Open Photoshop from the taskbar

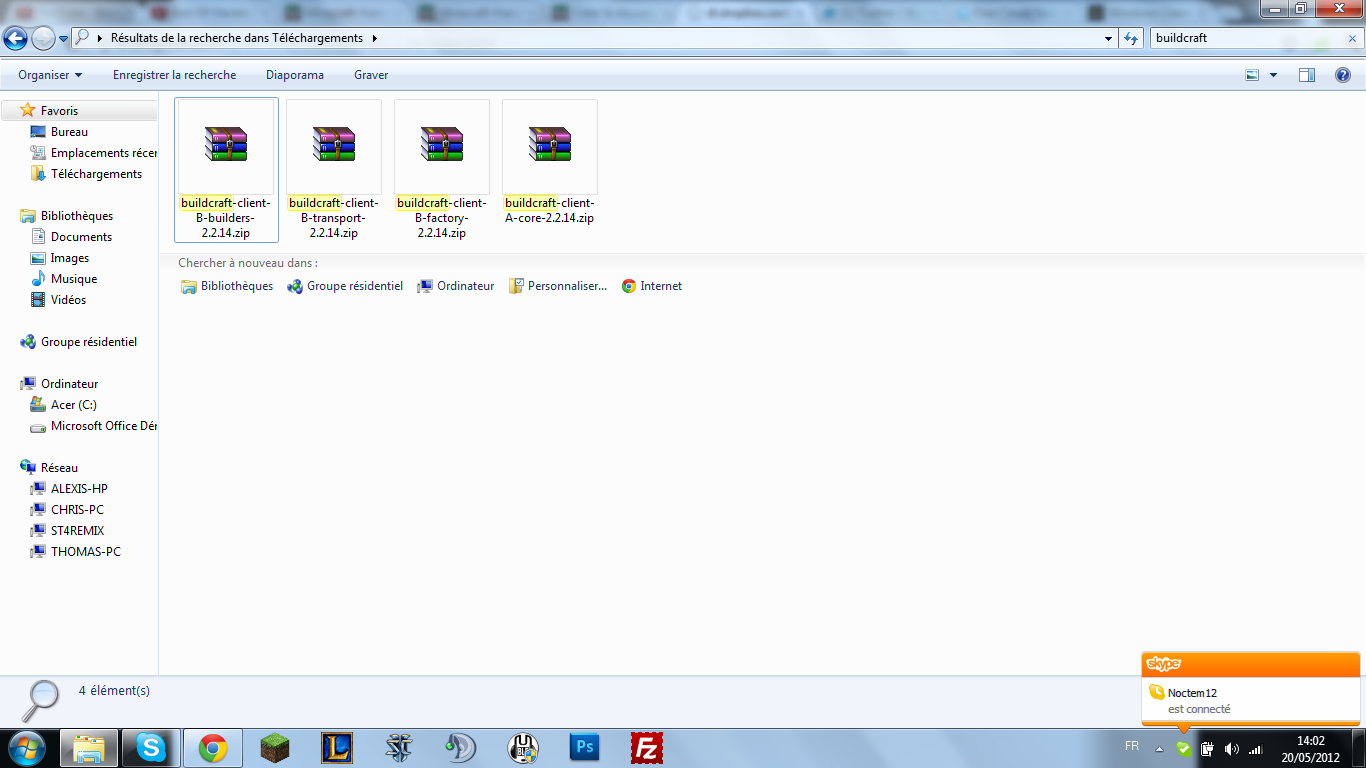585,748
